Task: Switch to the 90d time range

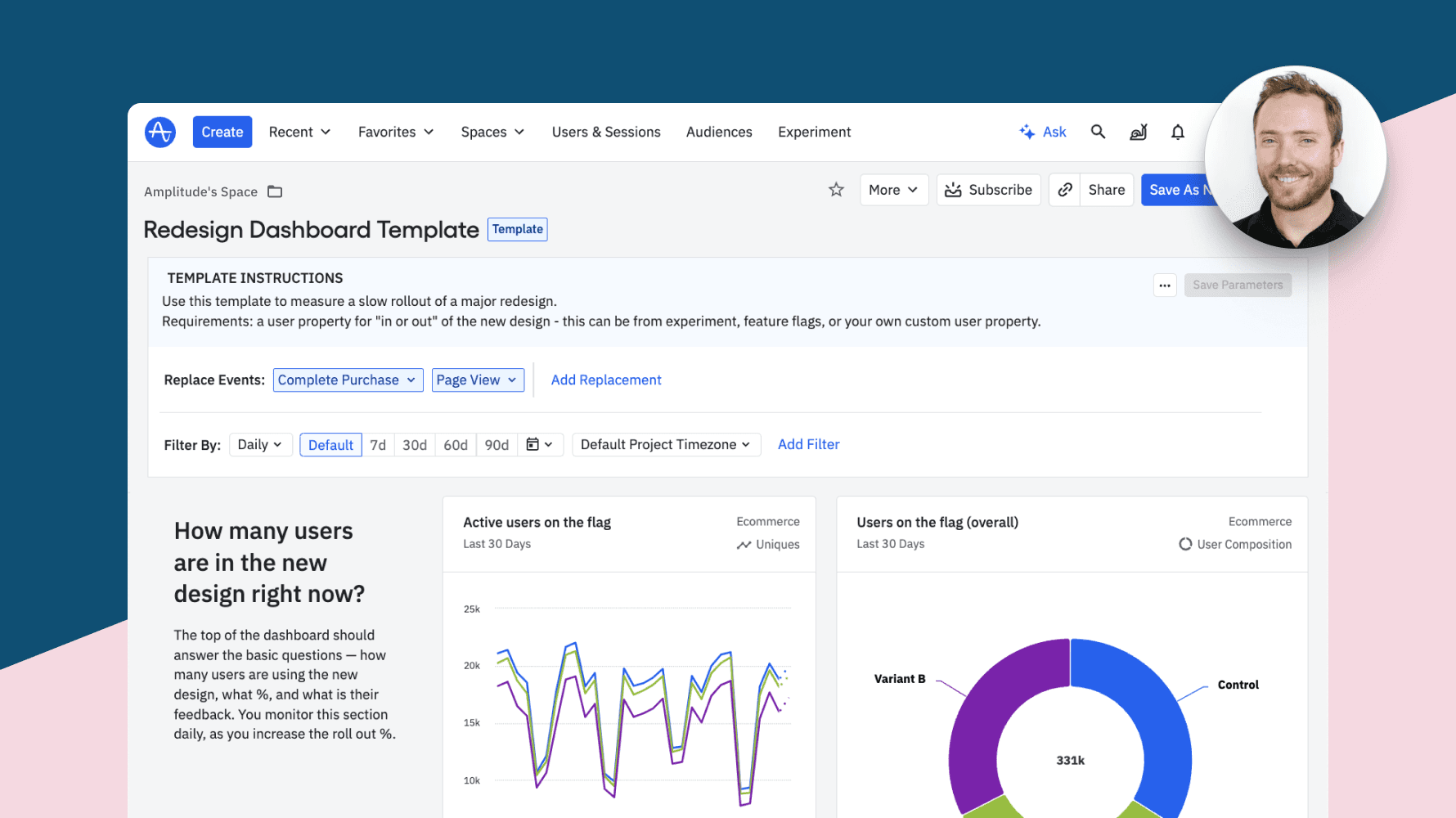Action: tap(497, 445)
